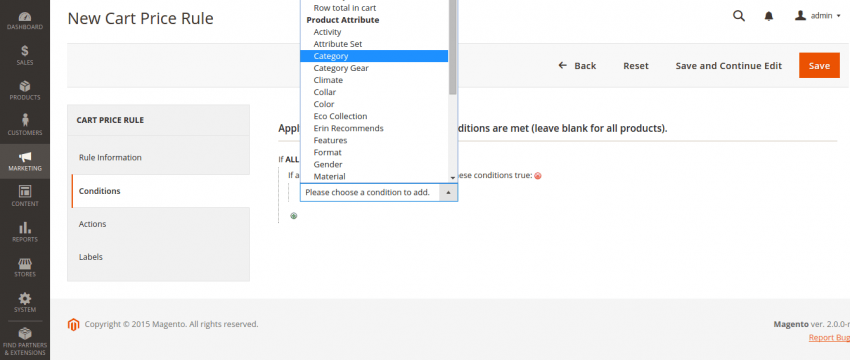Choose the Gender option
This screenshot has width=850, height=360.
(328, 164)
